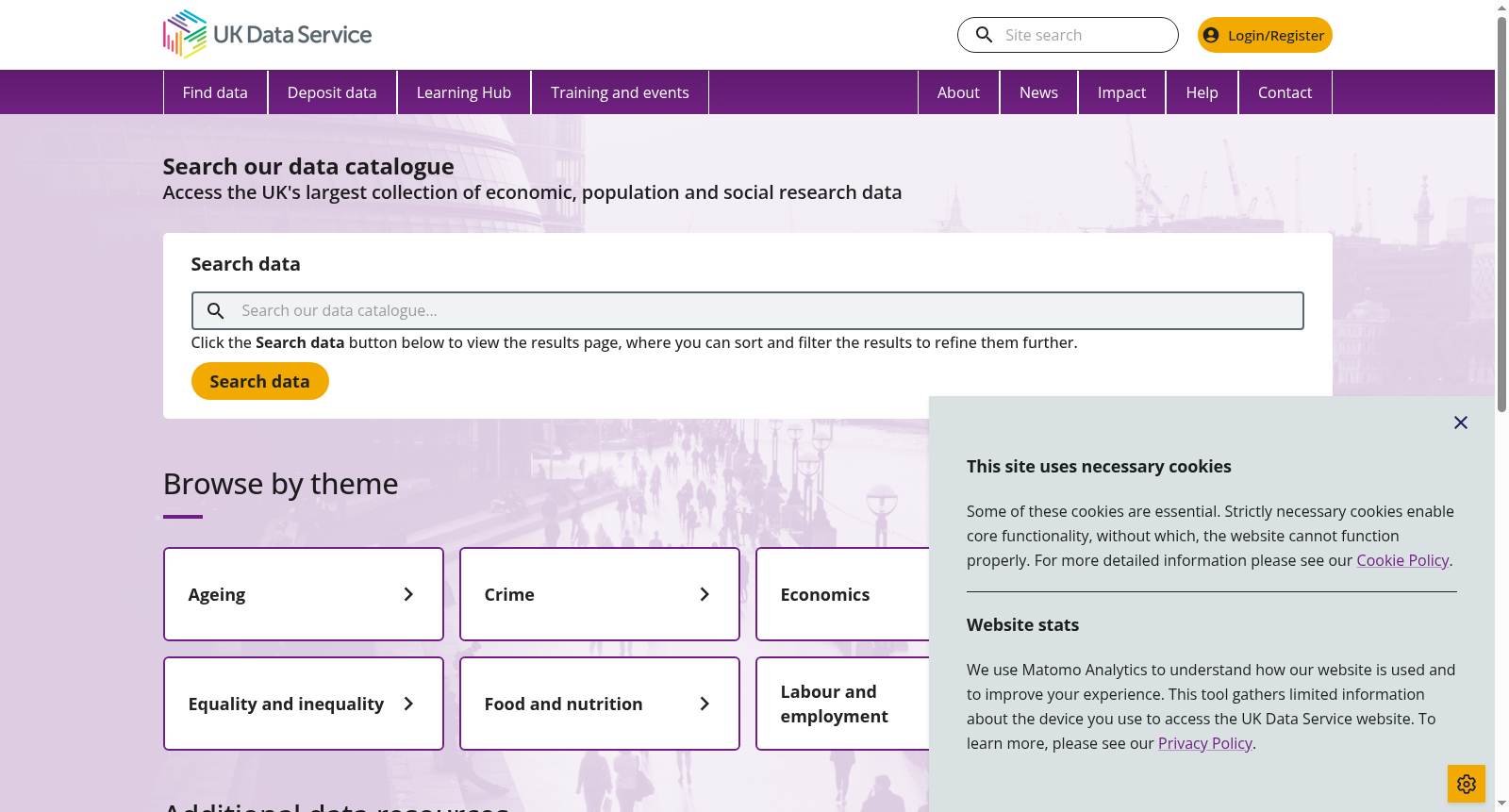Focus the Search our data catalogue field
This screenshot has height=812, width=1509.
(748, 310)
